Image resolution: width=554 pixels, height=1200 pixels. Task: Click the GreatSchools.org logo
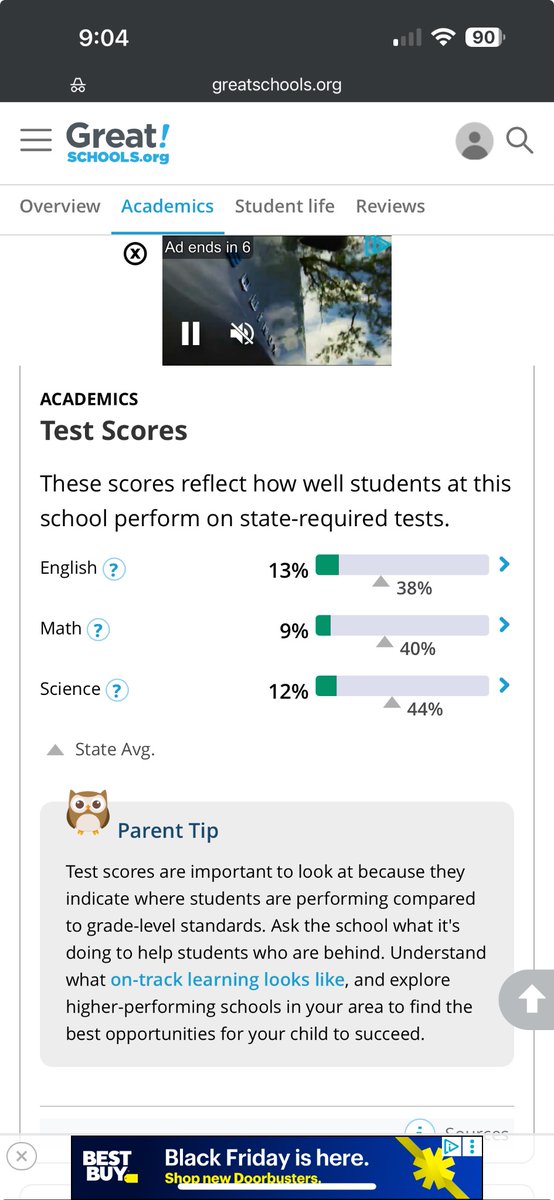[118, 142]
